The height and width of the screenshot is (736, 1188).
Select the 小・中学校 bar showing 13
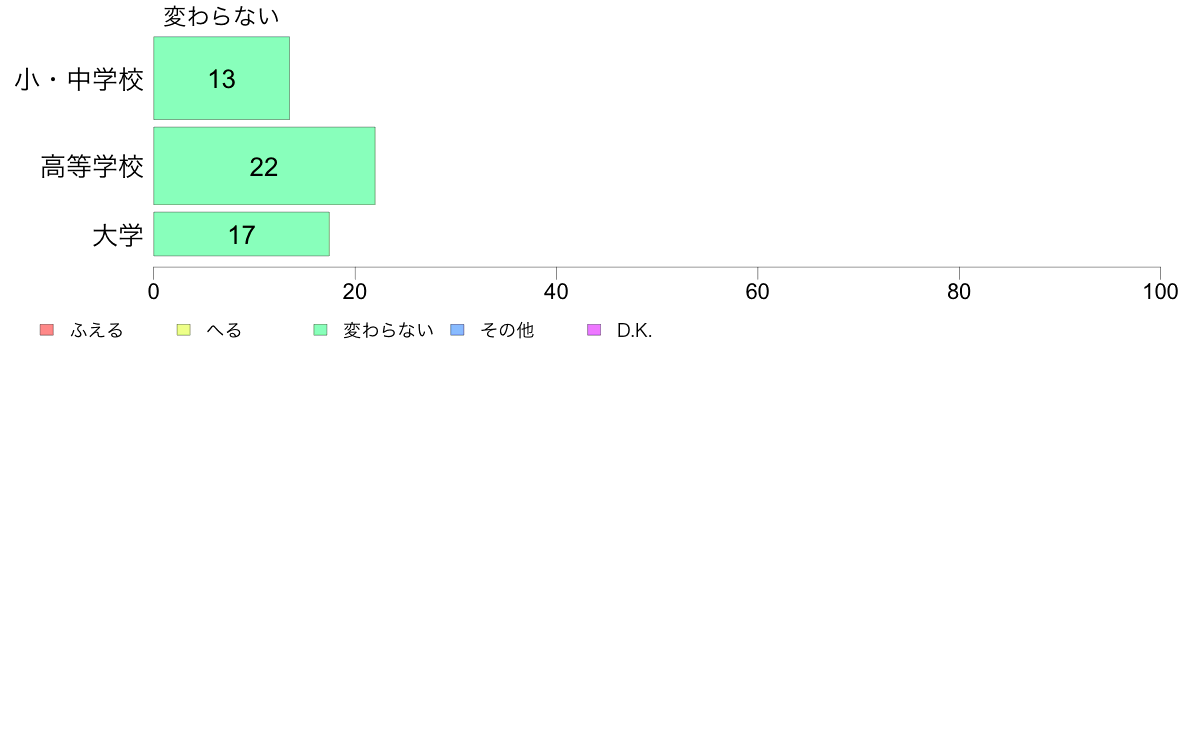[x=221, y=78]
